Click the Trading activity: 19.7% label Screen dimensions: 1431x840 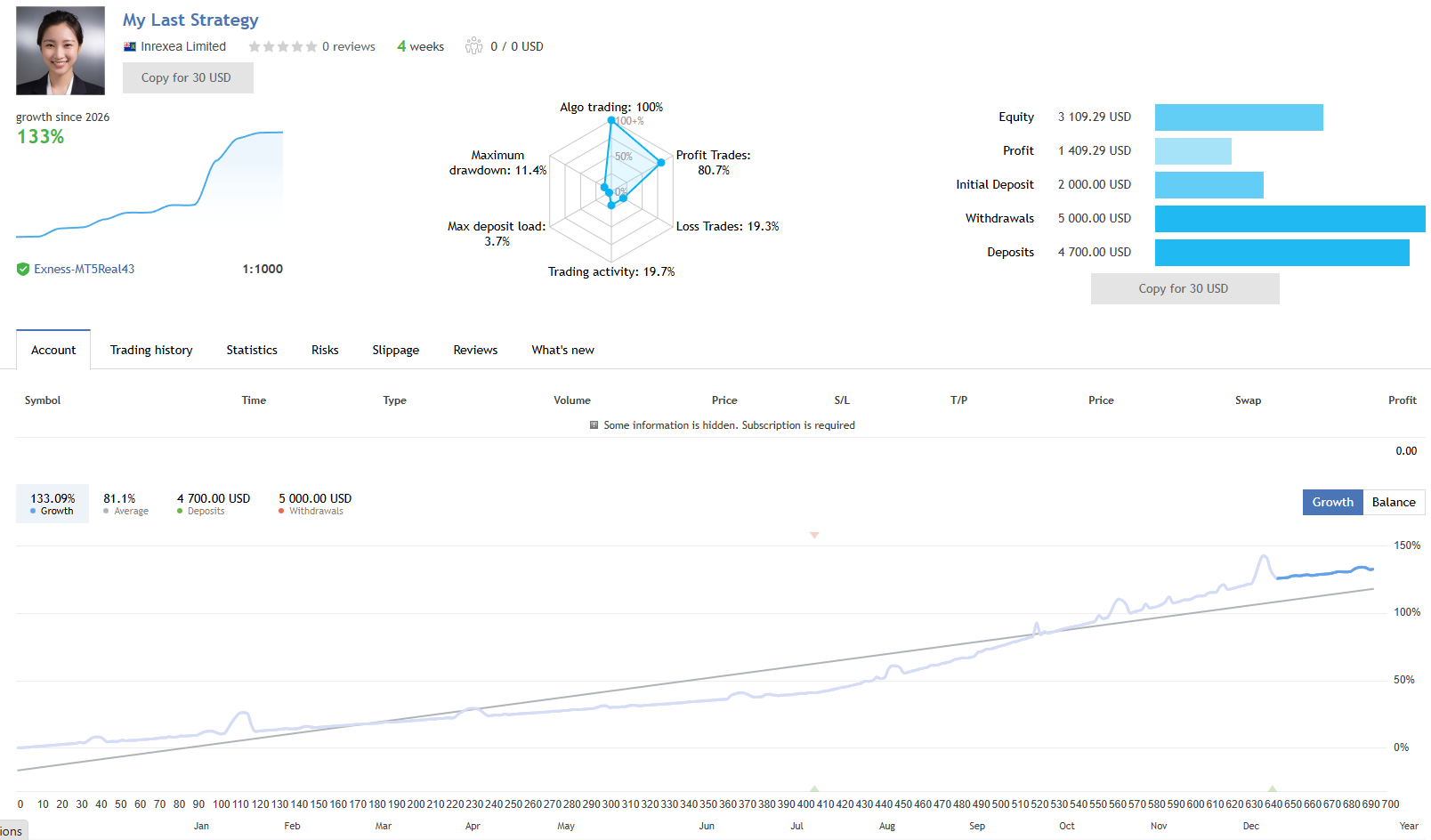[x=611, y=271]
